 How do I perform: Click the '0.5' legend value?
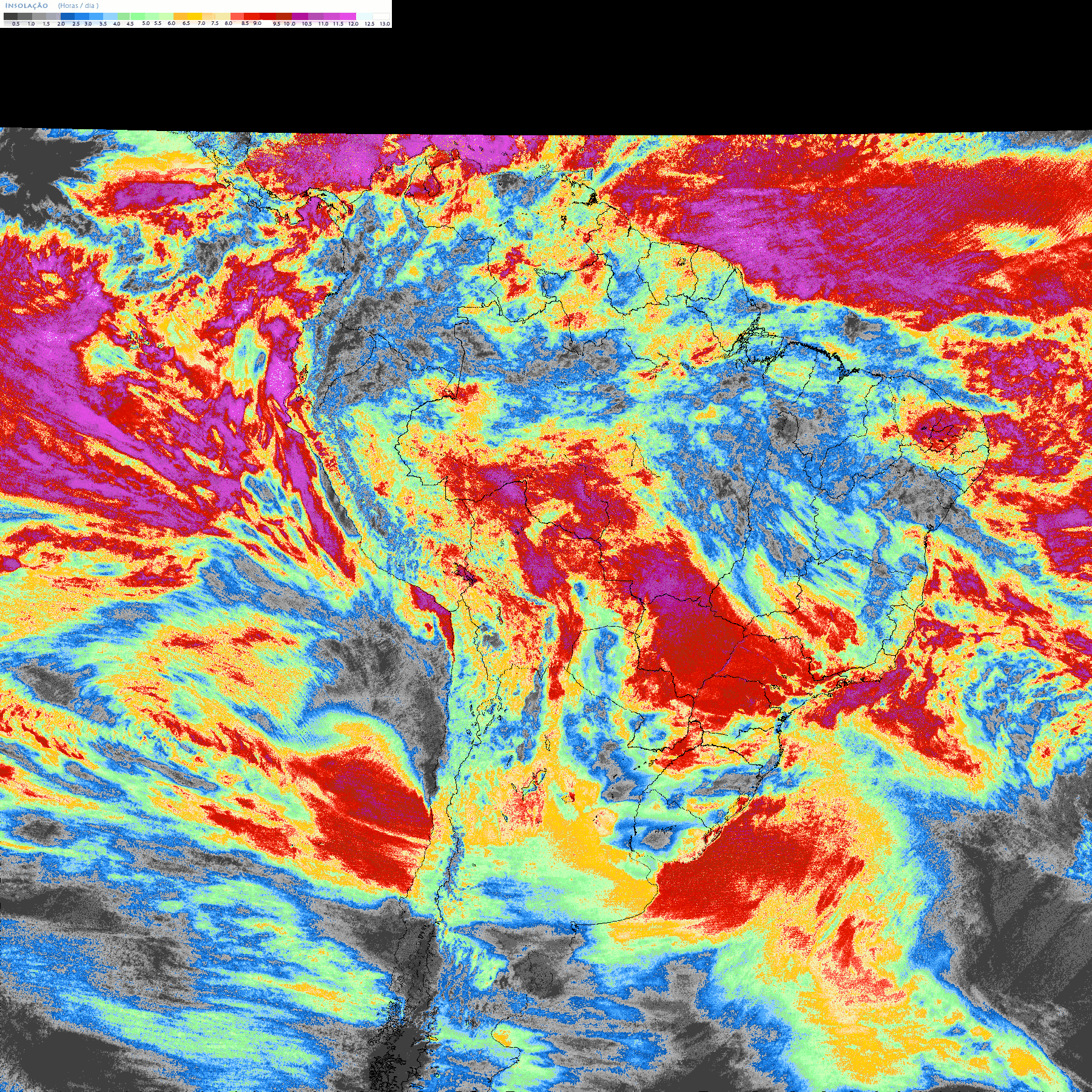tap(16, 24)
